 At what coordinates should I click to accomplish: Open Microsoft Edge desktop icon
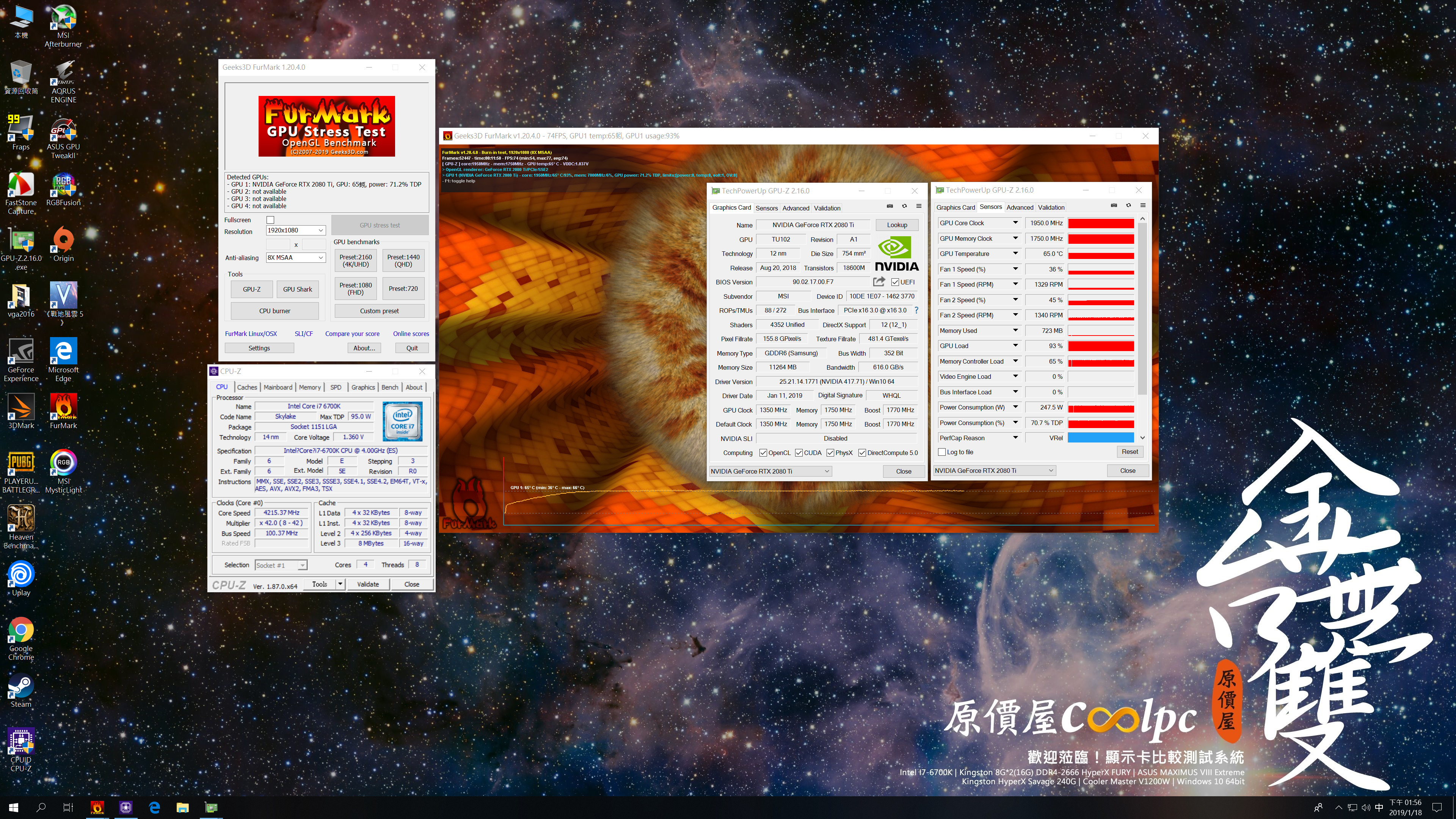click(63, 361)
